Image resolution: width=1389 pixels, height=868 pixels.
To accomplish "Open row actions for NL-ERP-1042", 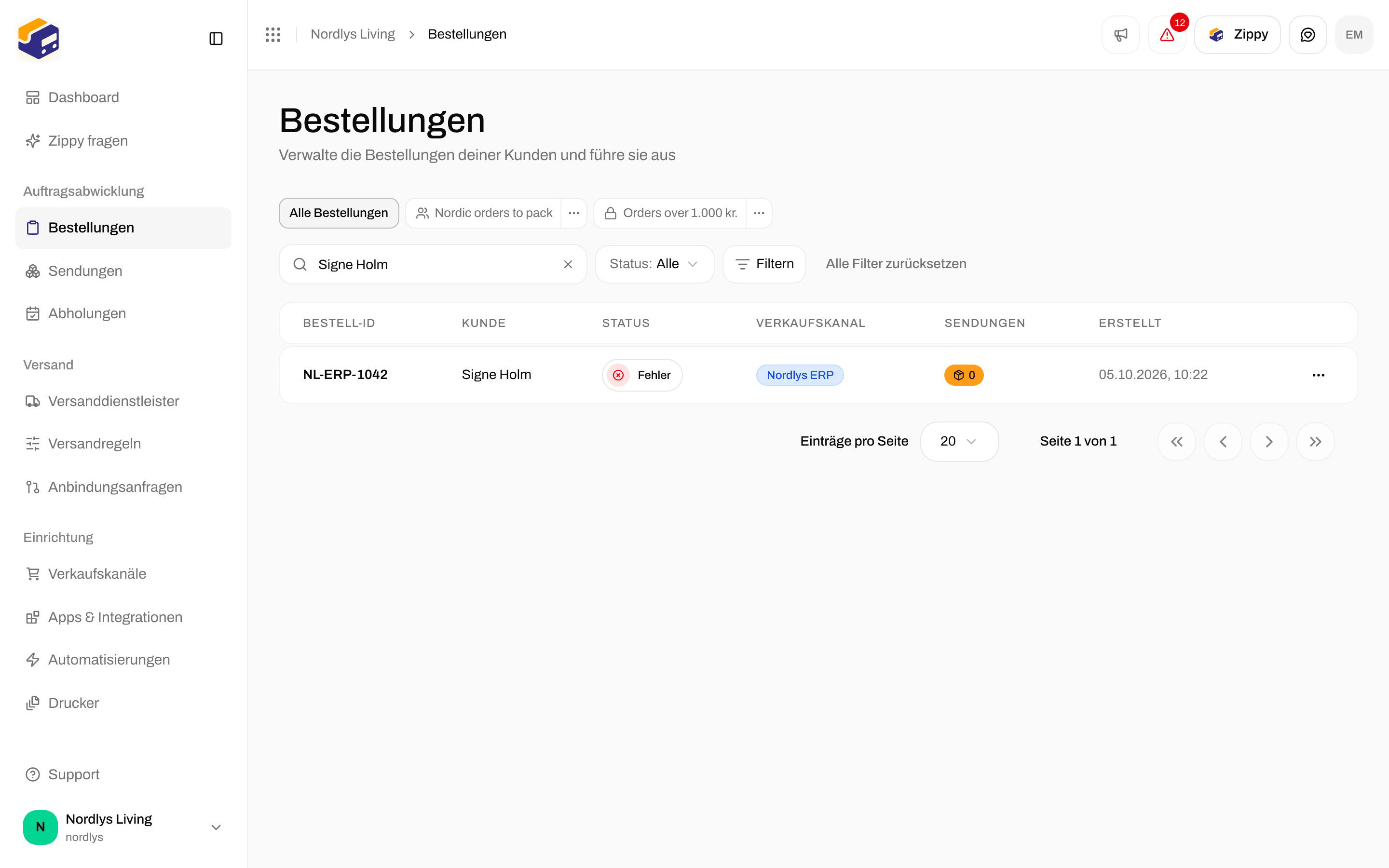I will pos(1319,375).
